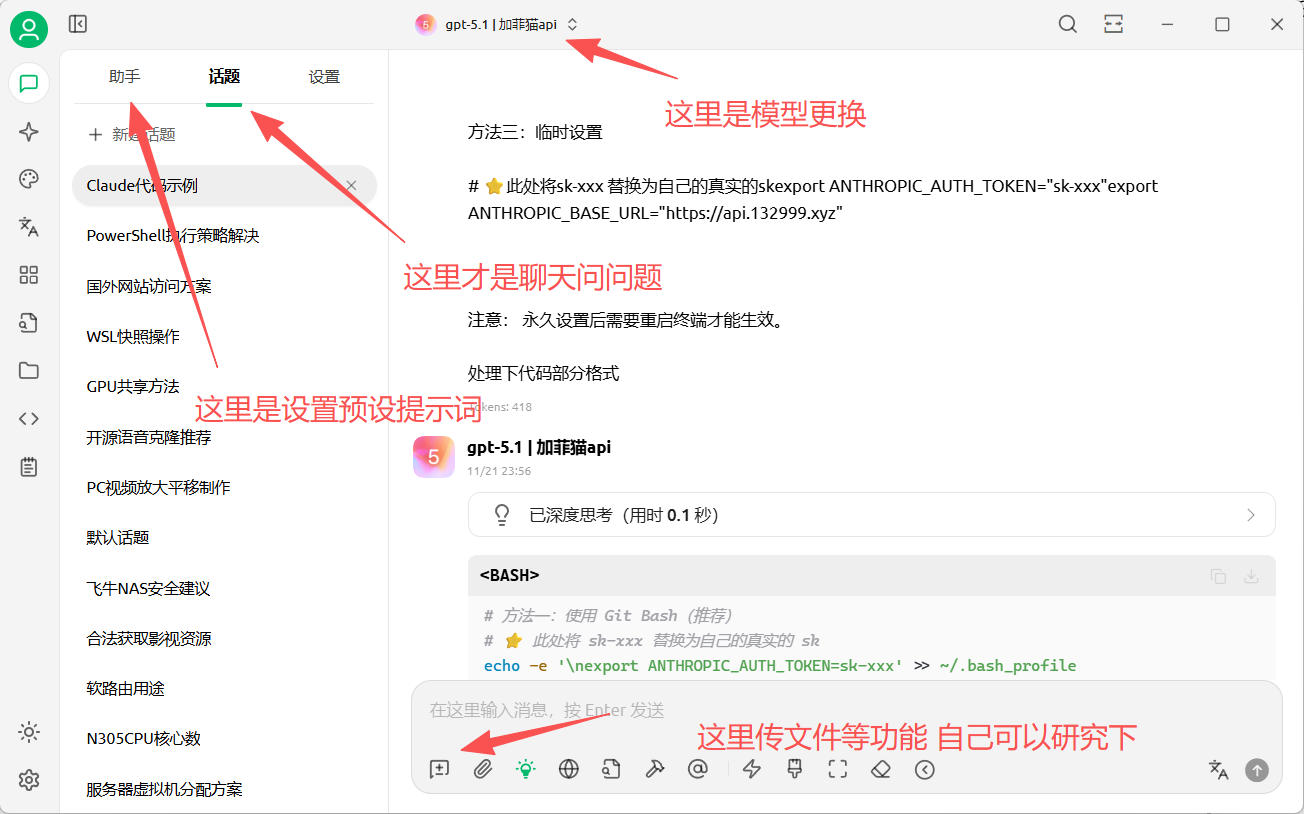The image size is (1304, 814).
Task: Open web search with the globe icon
Action: (x=568, y=769)
